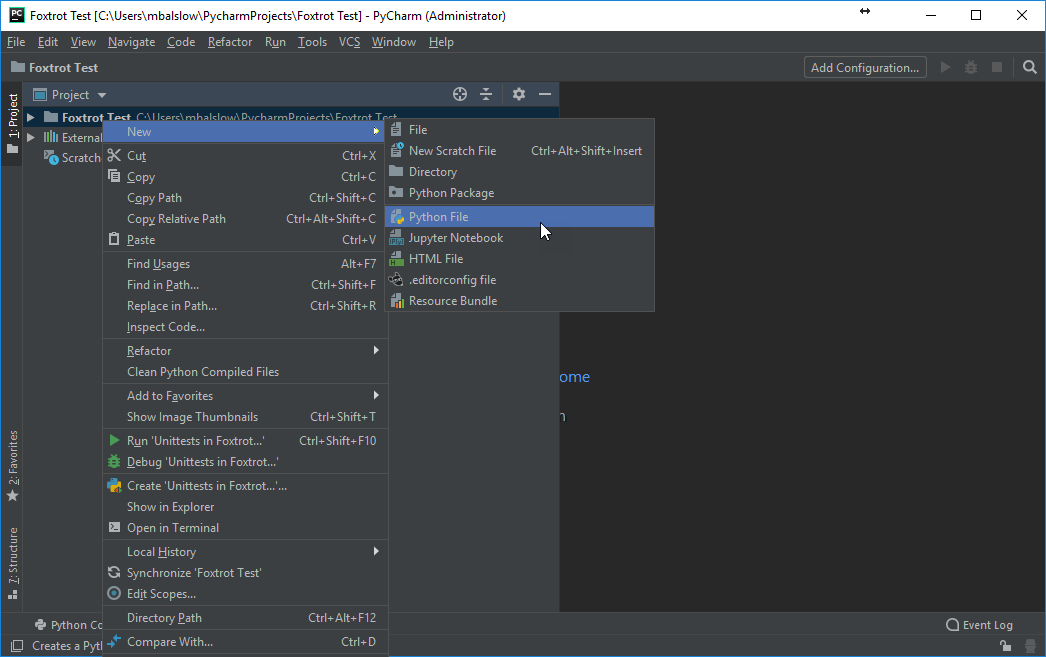Open the VCS menu

coord(350,42)
